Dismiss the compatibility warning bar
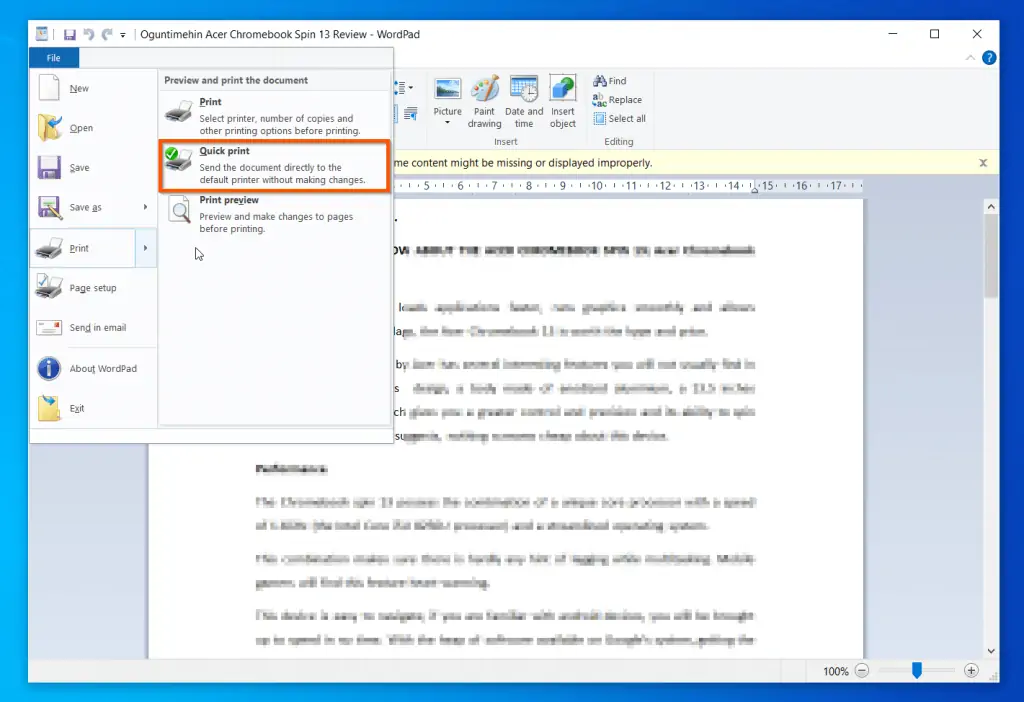This screenshot has height=702, width=1024. [983, 162]
